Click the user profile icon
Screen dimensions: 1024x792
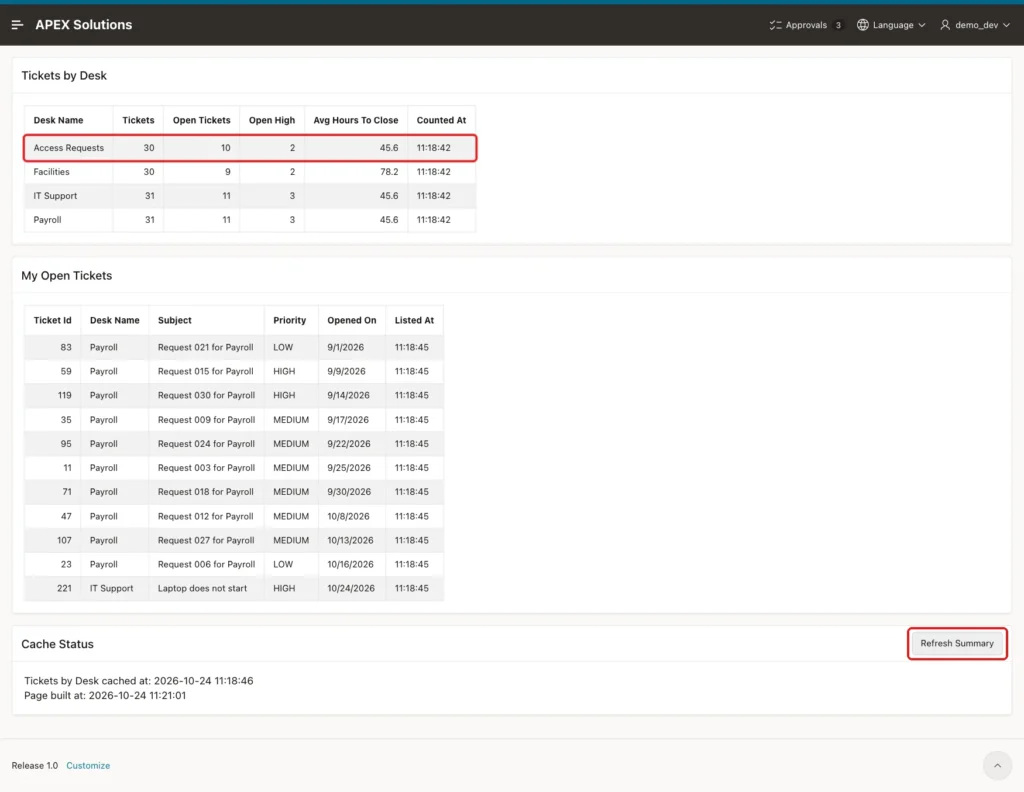tap(945, 25)
